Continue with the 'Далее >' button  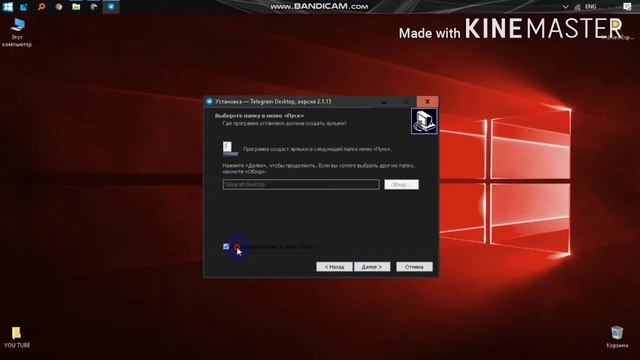click(x=372, y=267)
